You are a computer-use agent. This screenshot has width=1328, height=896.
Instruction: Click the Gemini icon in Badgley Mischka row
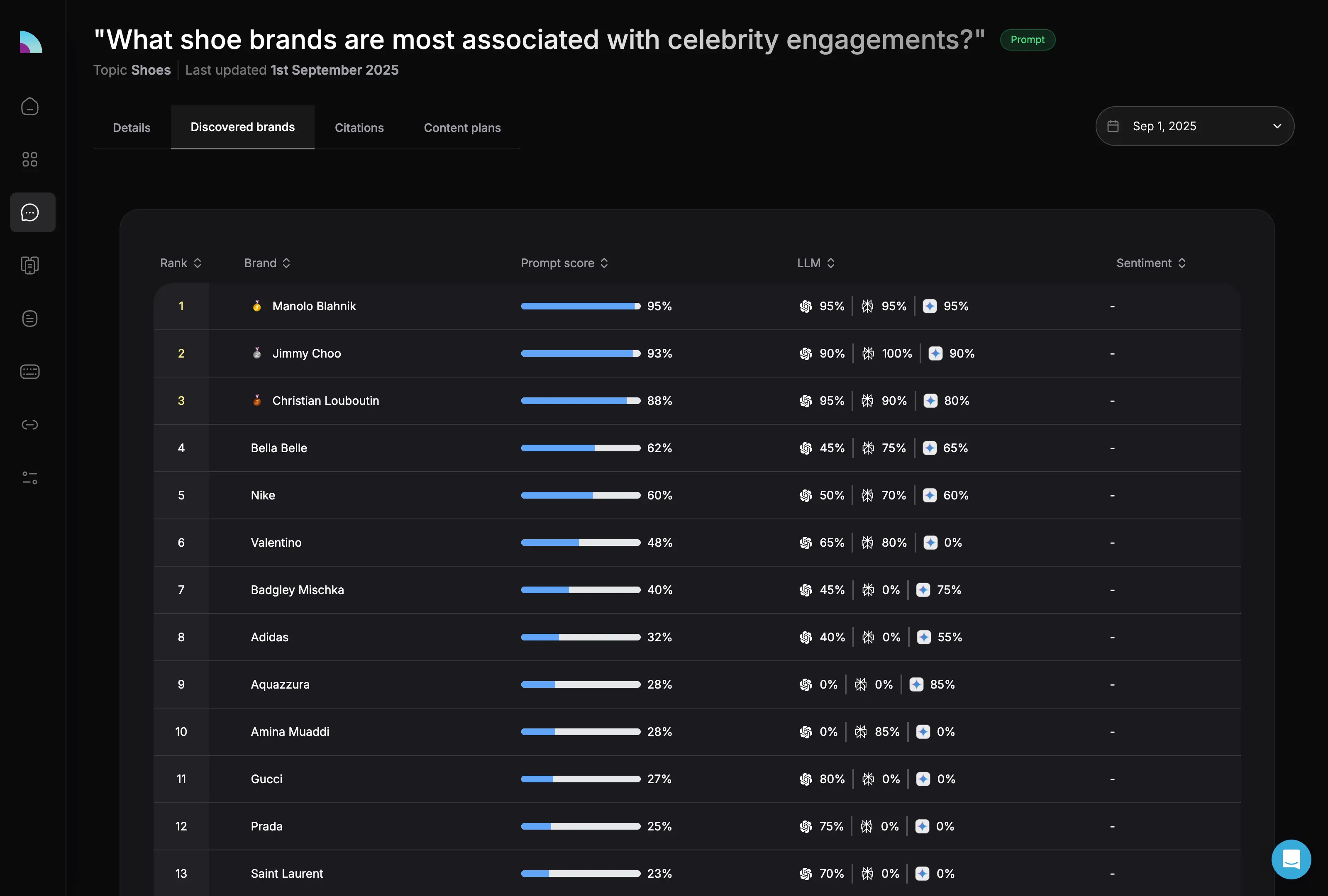click(923, 590)
